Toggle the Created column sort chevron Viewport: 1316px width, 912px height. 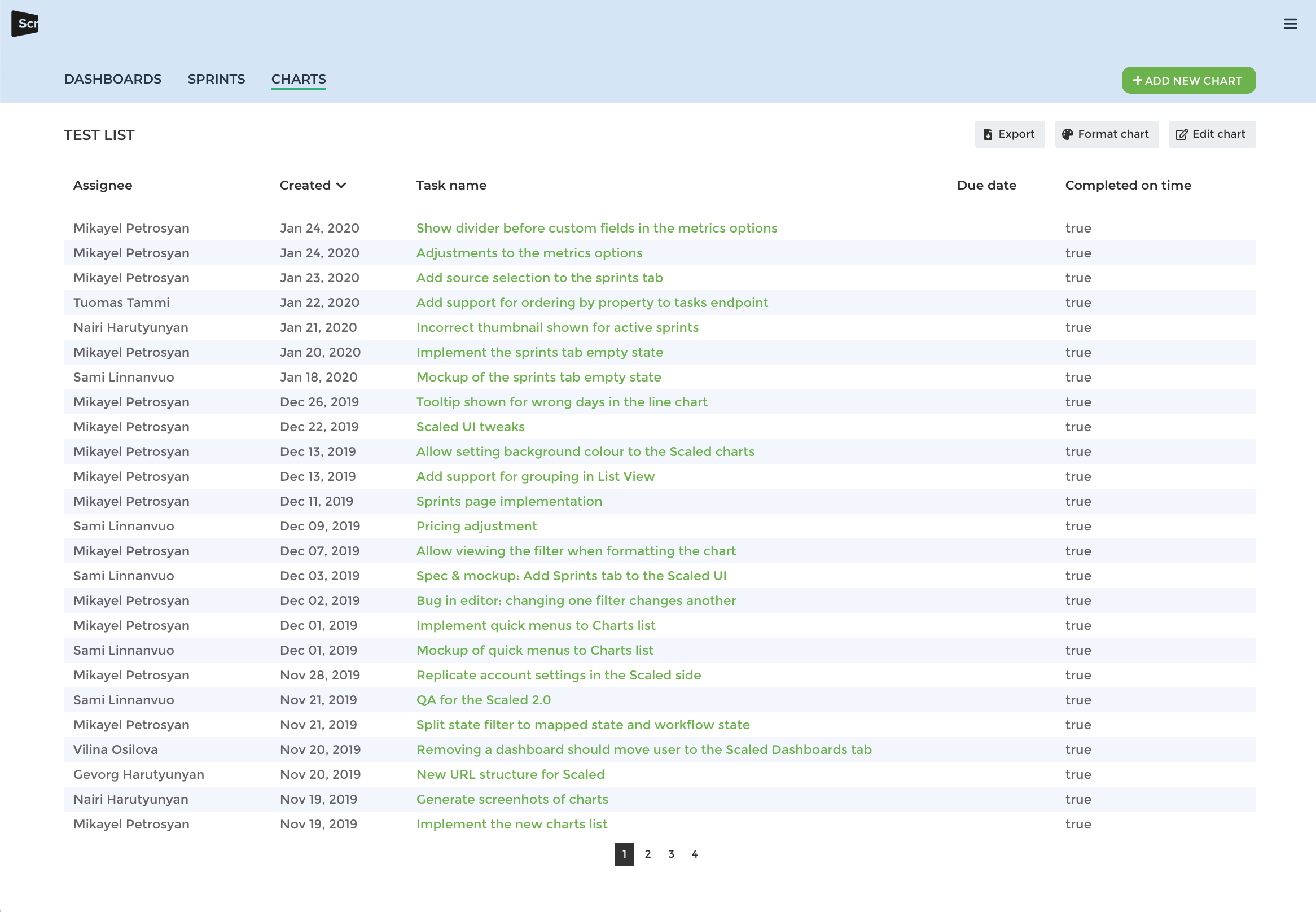[341, 186]
